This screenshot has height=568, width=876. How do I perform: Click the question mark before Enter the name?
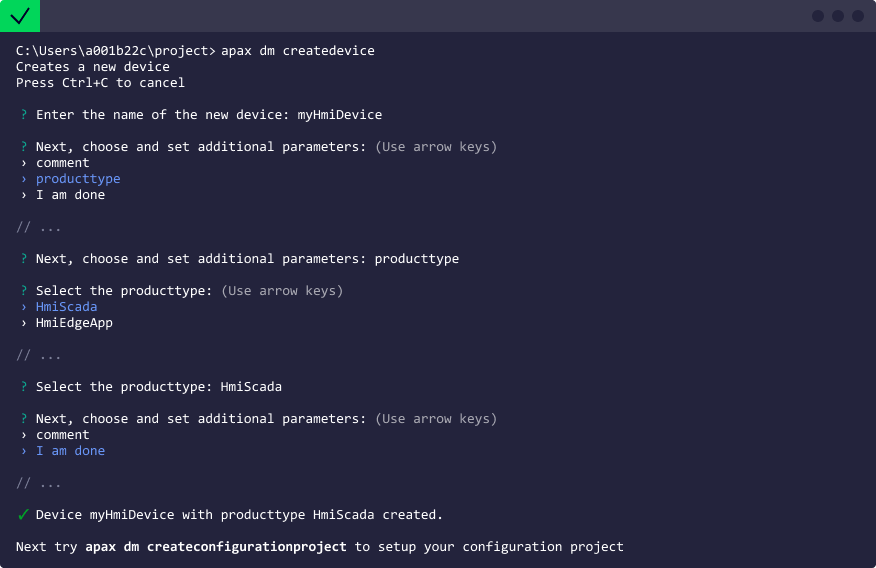tap(23, 115)
